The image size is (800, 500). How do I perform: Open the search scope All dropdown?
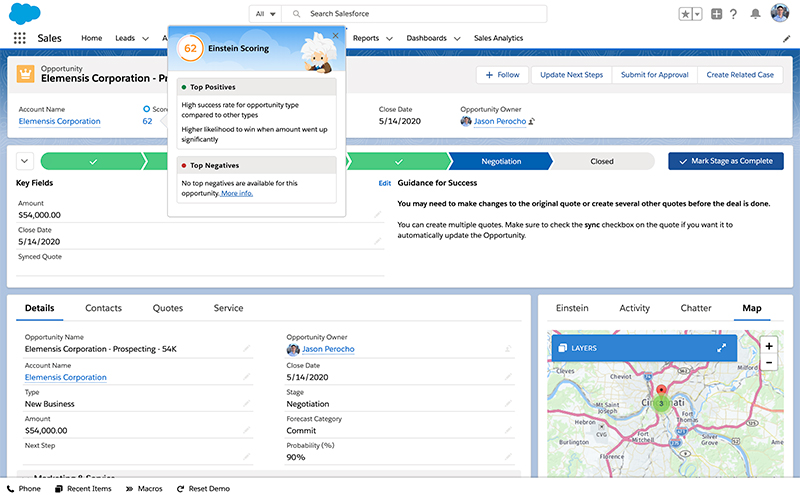[265, 14]
